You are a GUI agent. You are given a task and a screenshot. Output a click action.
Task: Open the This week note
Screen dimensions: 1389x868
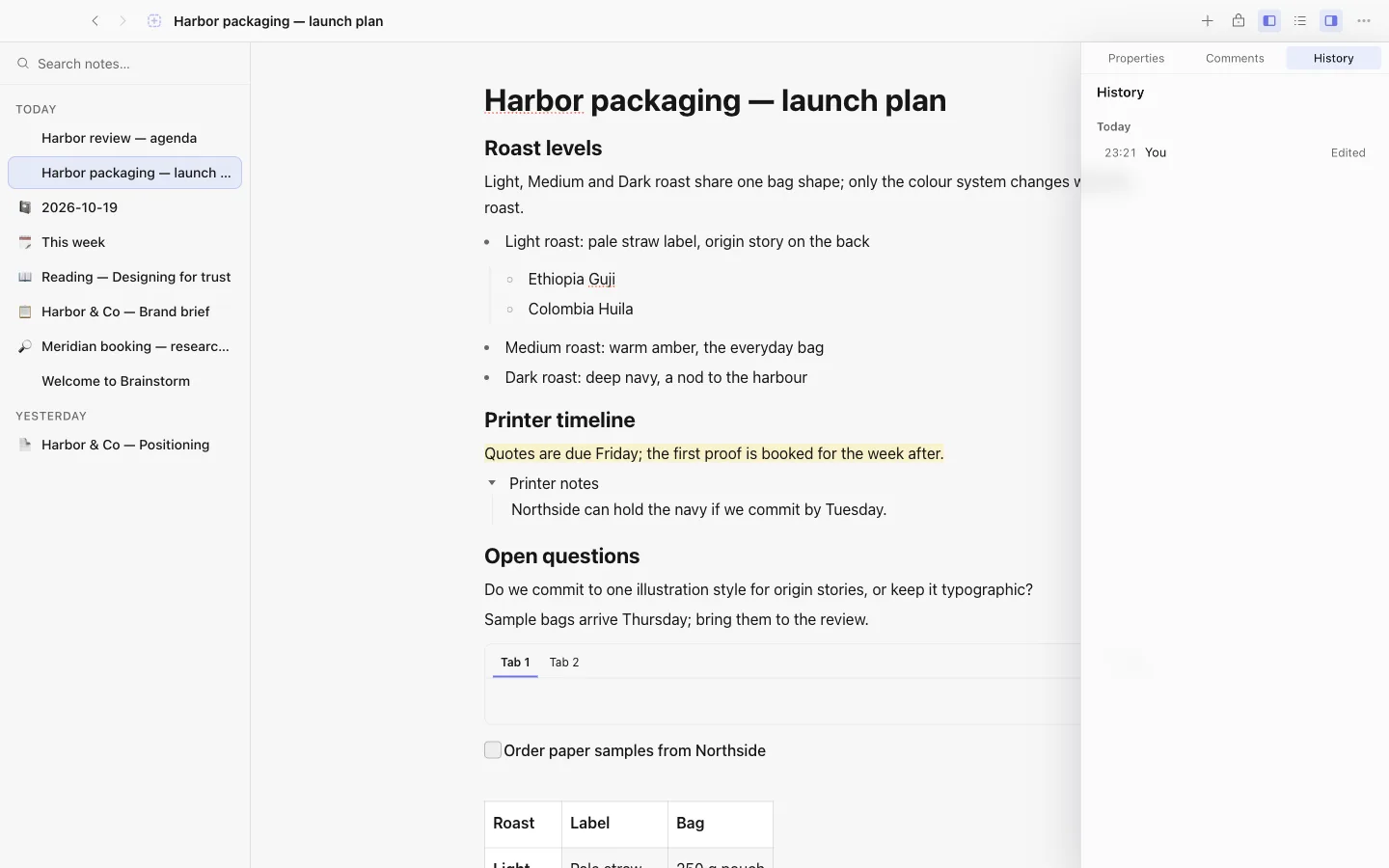coord(124,242)
